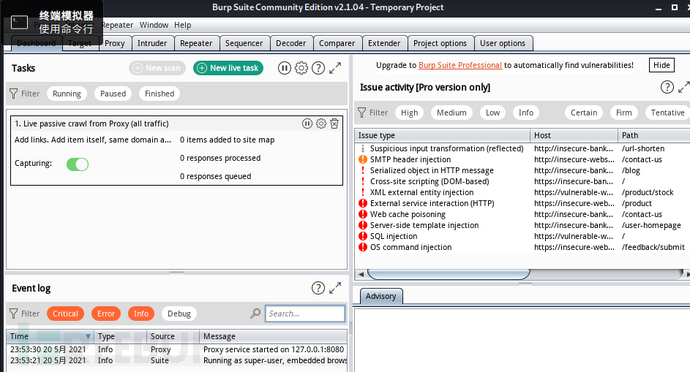The height and width of the screenshot is (372, 690).
Task: Click the Tasks filter funnel icon
Action: click(14, 93)
